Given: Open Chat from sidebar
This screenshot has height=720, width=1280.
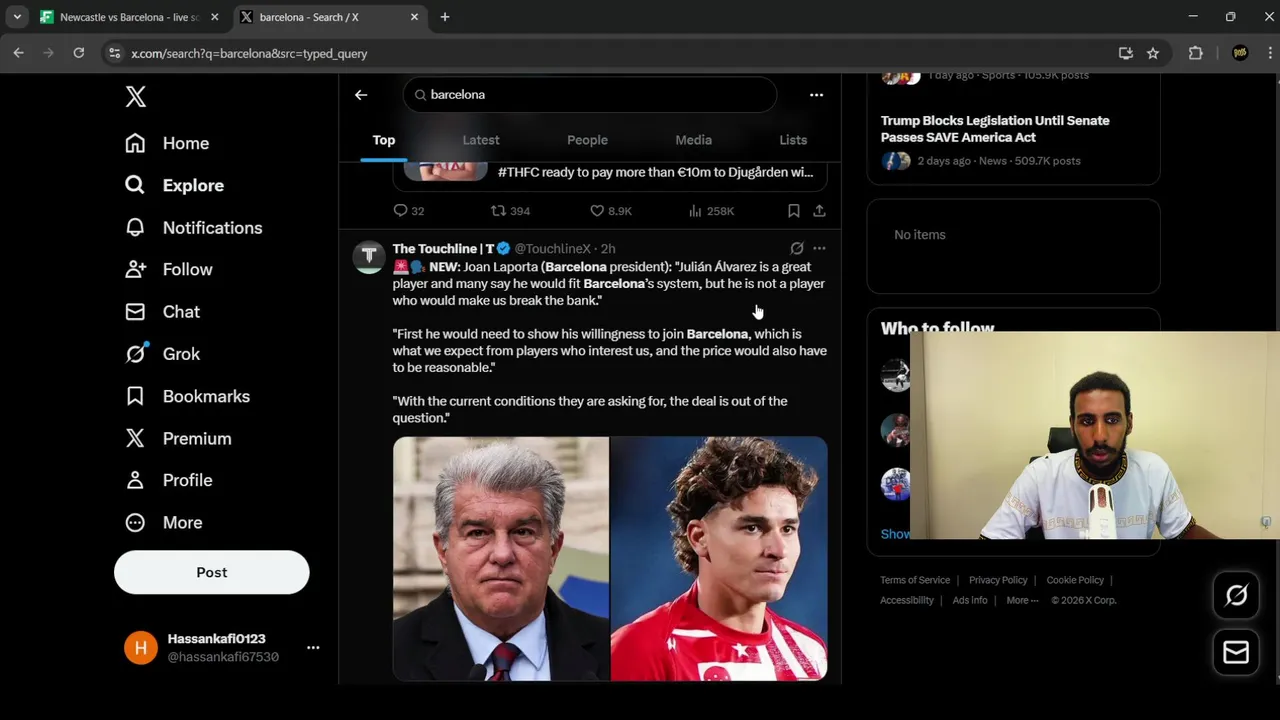Looking at the screenshot, I should click(162, 311).
